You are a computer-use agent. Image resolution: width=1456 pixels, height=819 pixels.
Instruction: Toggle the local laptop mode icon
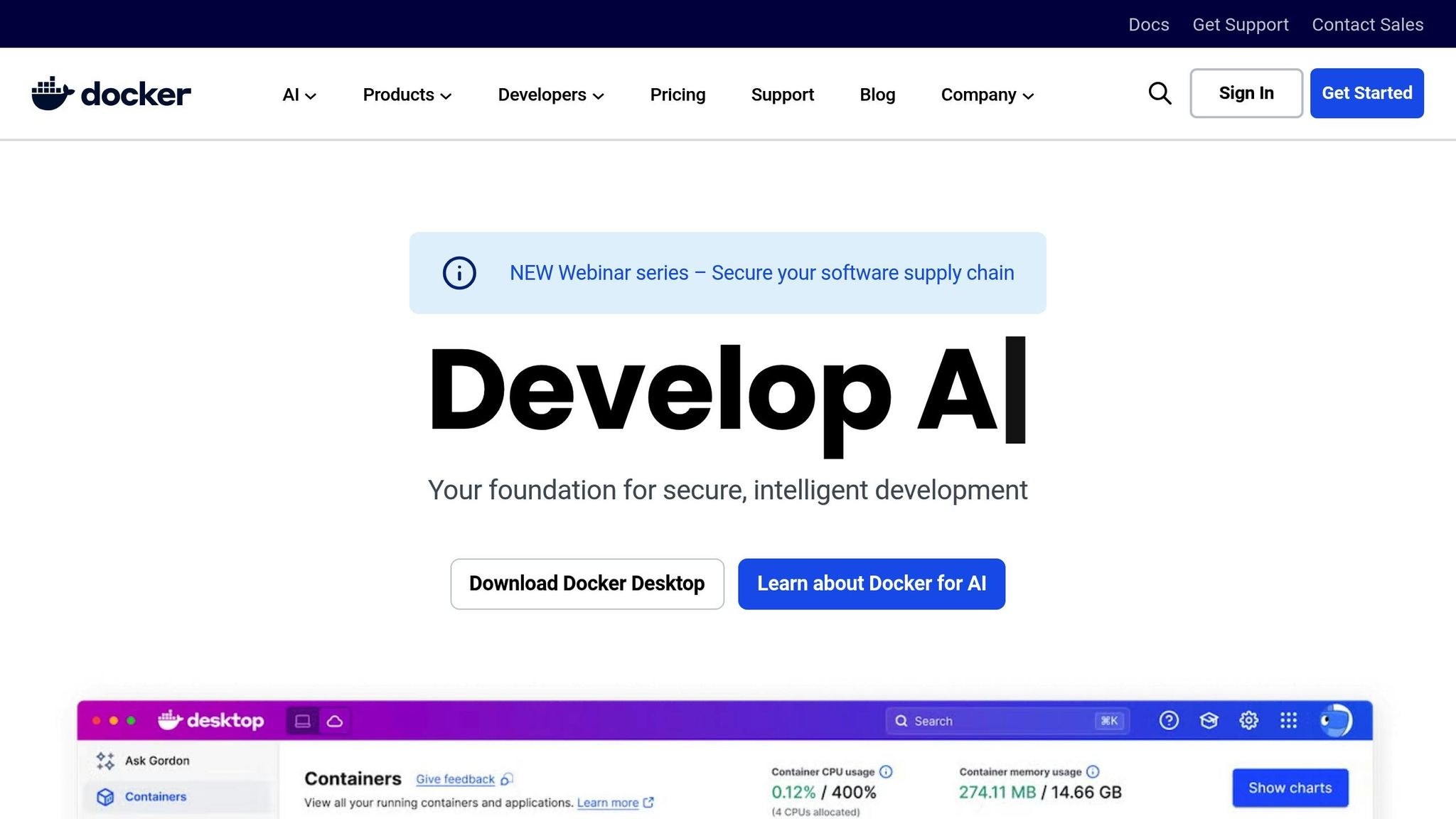click(x=302, y=721)
